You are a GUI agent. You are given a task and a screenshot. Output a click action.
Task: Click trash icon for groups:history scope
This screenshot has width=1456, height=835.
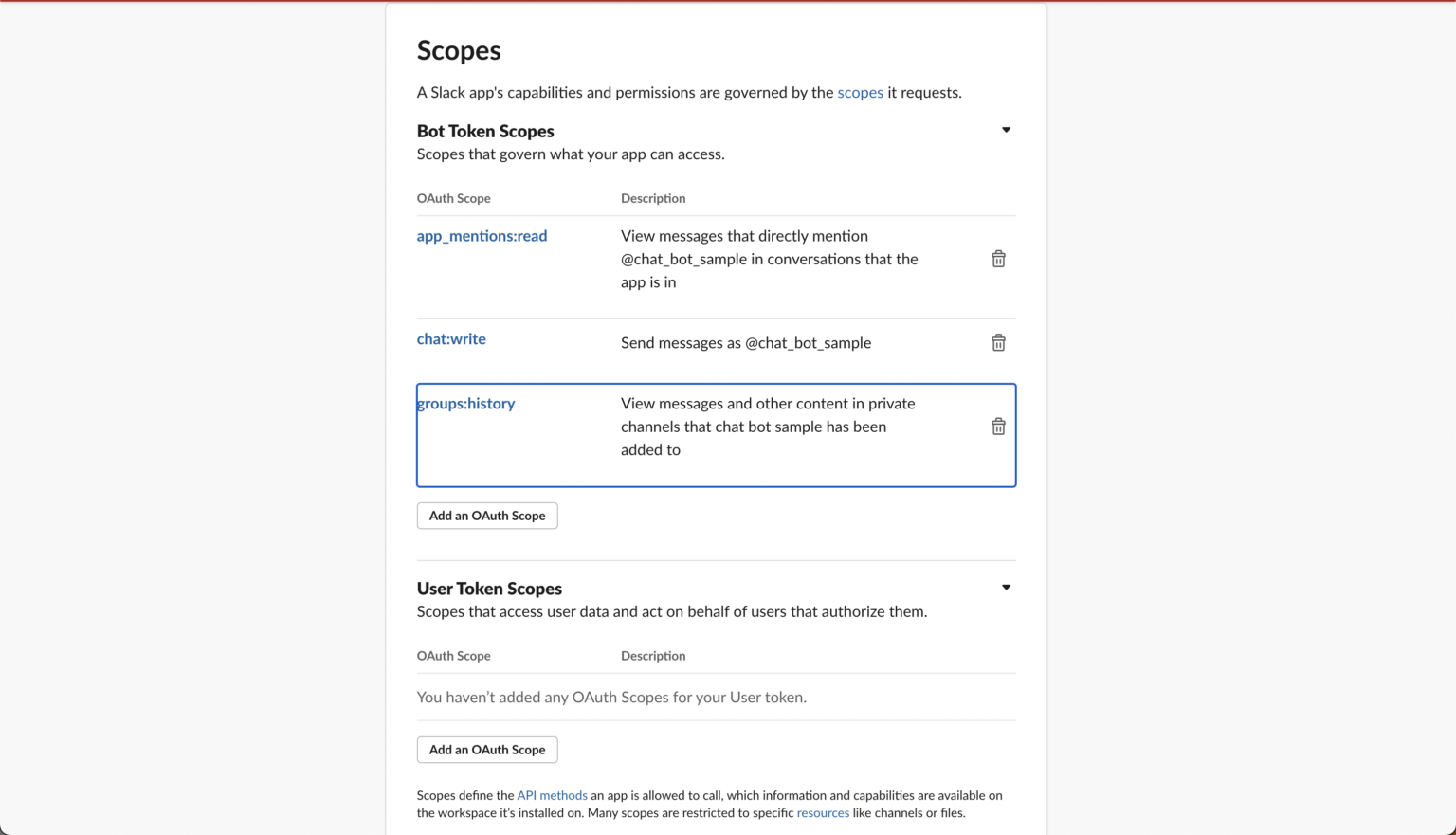coord(998,427)
